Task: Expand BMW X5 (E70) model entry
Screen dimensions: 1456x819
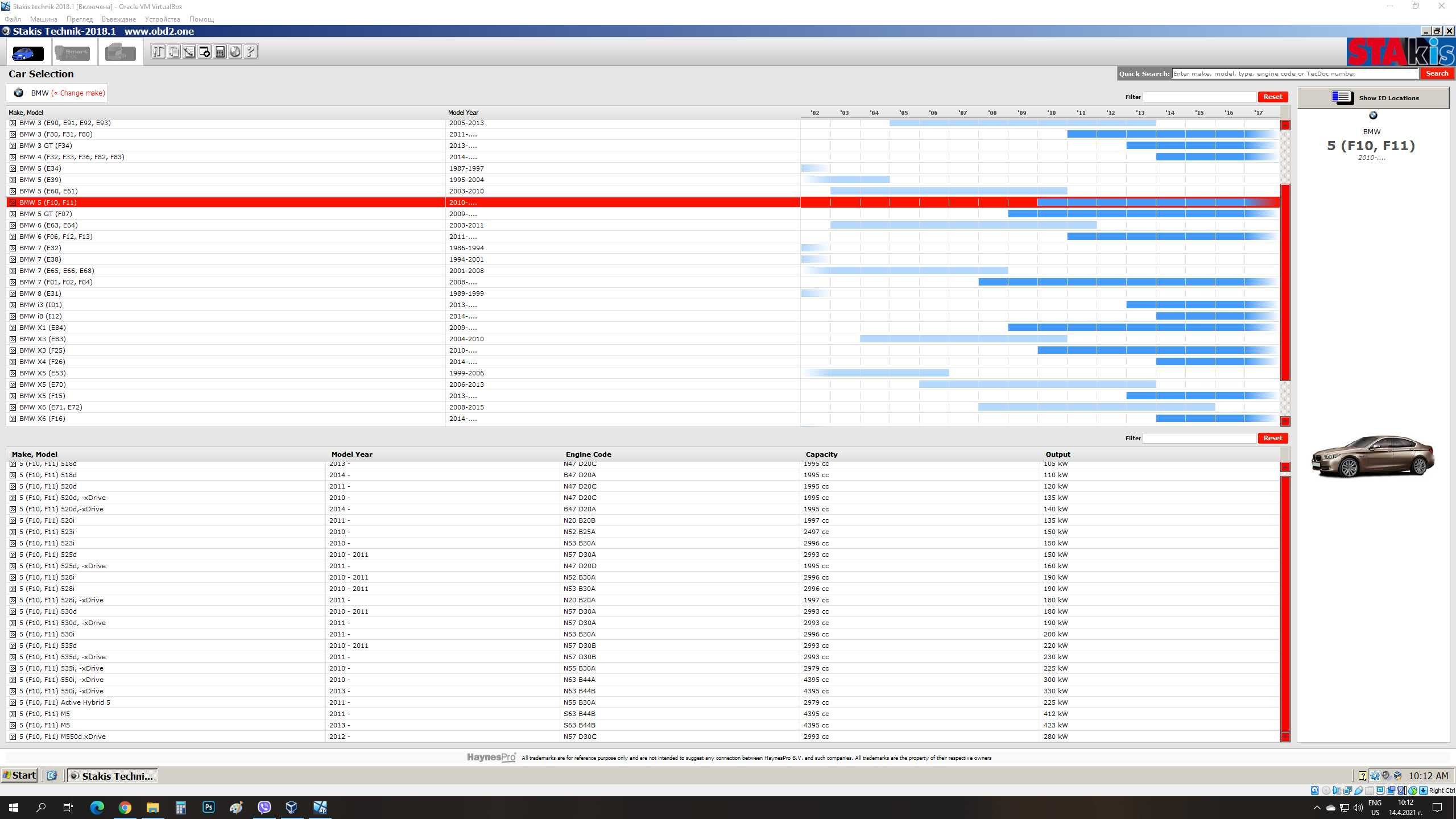Action: tap(13, 384)
